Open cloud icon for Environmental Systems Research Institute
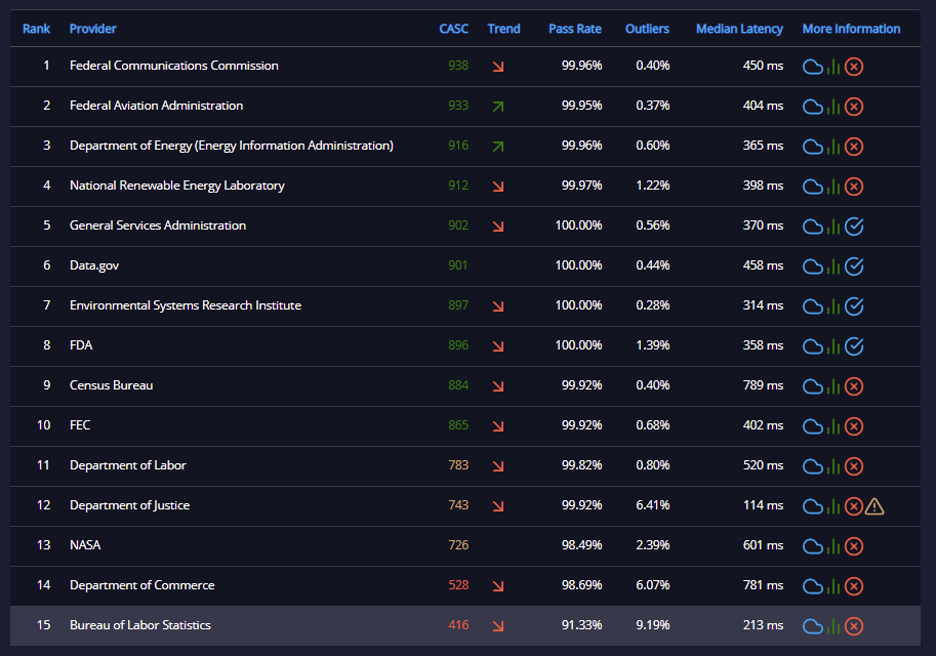This screenshot has height=656, width=936. coord(812,307)
